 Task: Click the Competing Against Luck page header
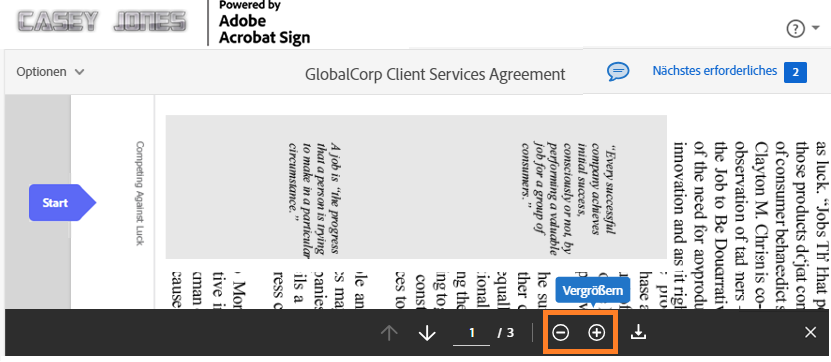pyautogui.click(x=140, y=193)
